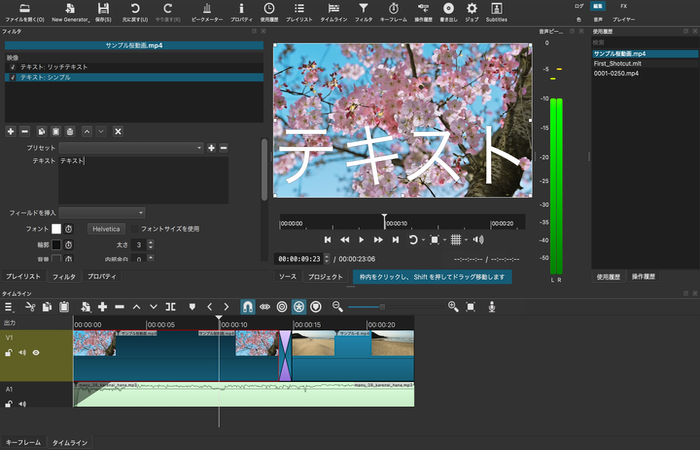The image size is (700, 450).
Task: Switch to the プレイリスト tab
Action: (23, 276)
